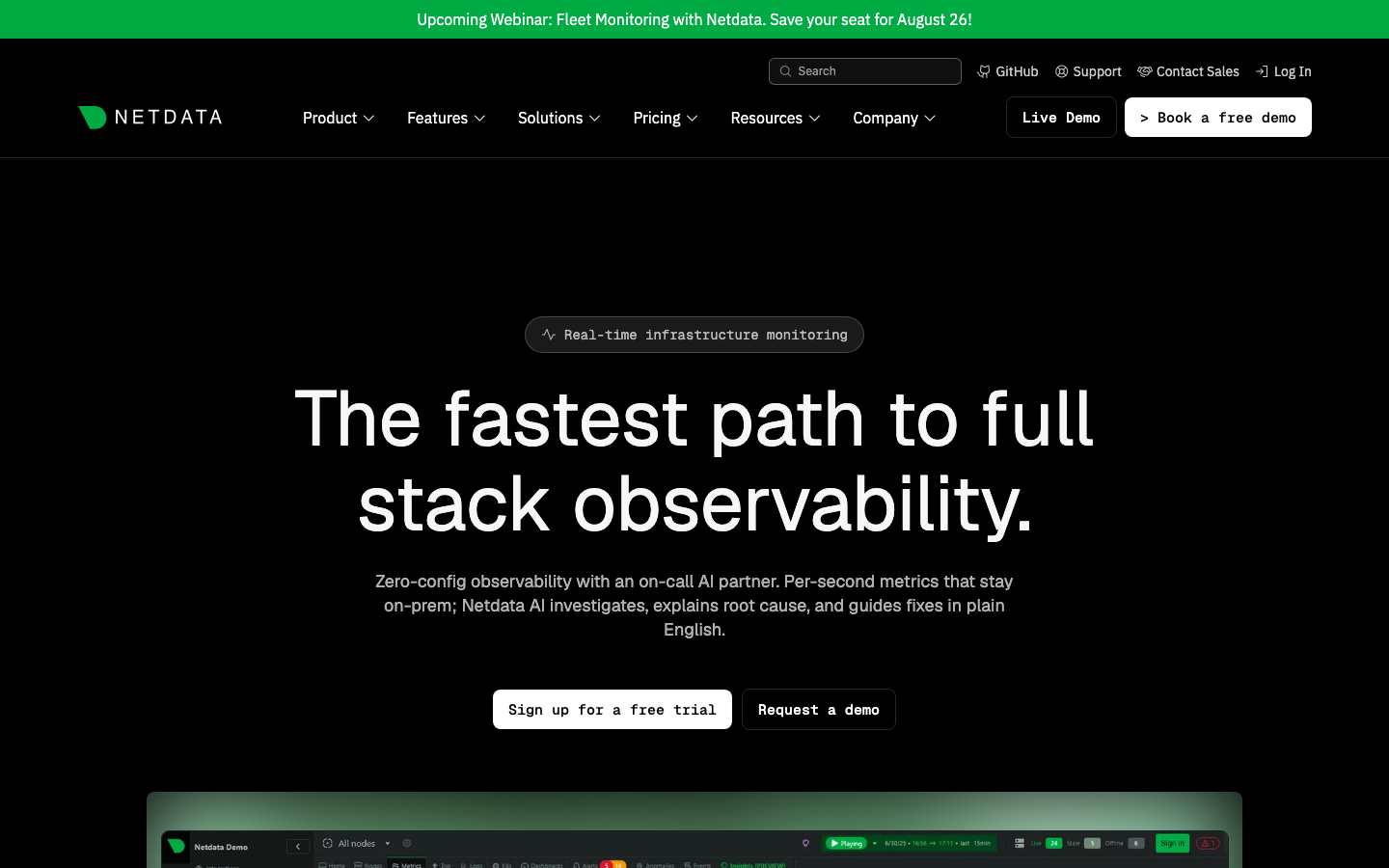Click the Netdata logo
Screen dimensions: 1389x868
coord(150,118)
